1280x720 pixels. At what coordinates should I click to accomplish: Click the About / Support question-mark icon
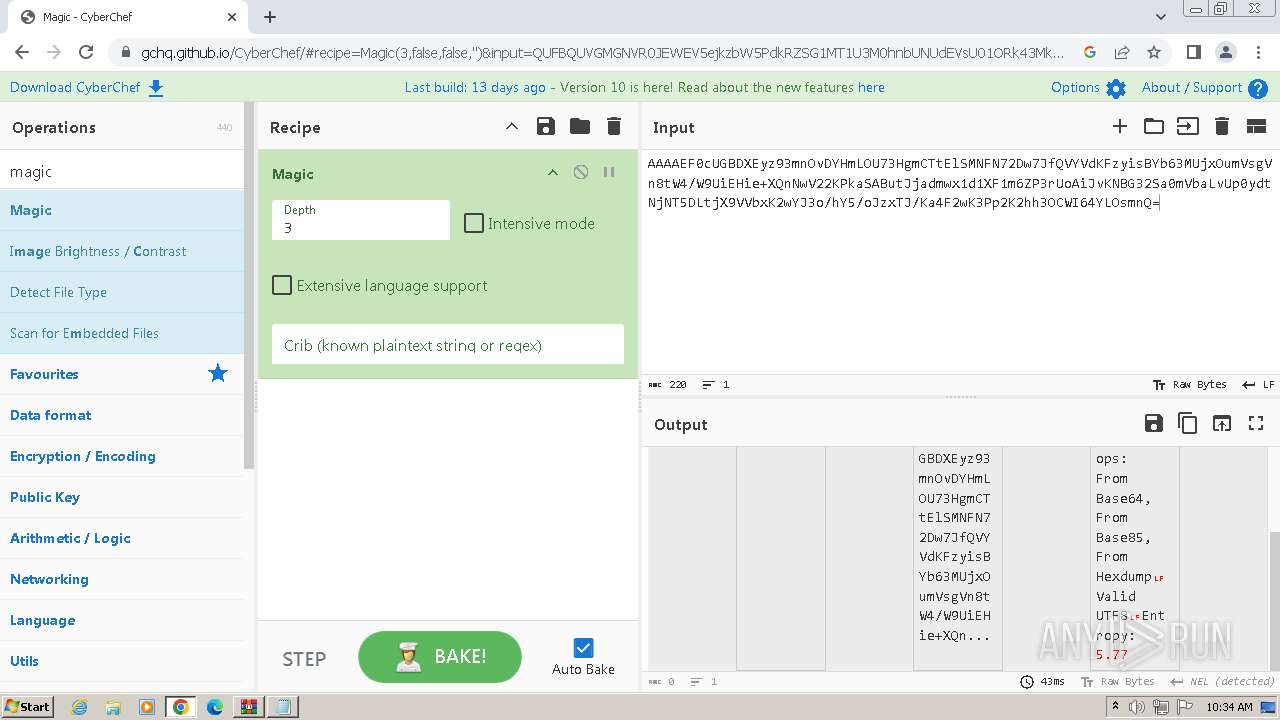click(1258, 88)
